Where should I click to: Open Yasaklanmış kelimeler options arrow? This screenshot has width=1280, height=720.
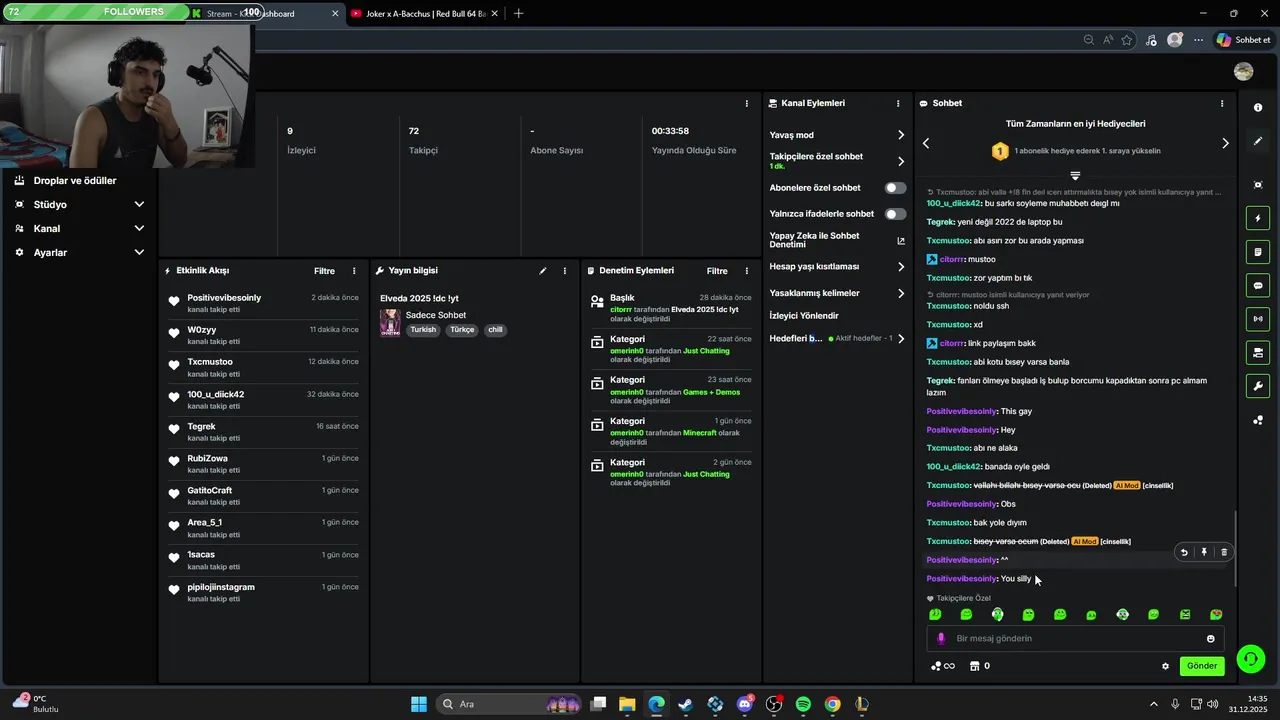[x=900, y=293]
